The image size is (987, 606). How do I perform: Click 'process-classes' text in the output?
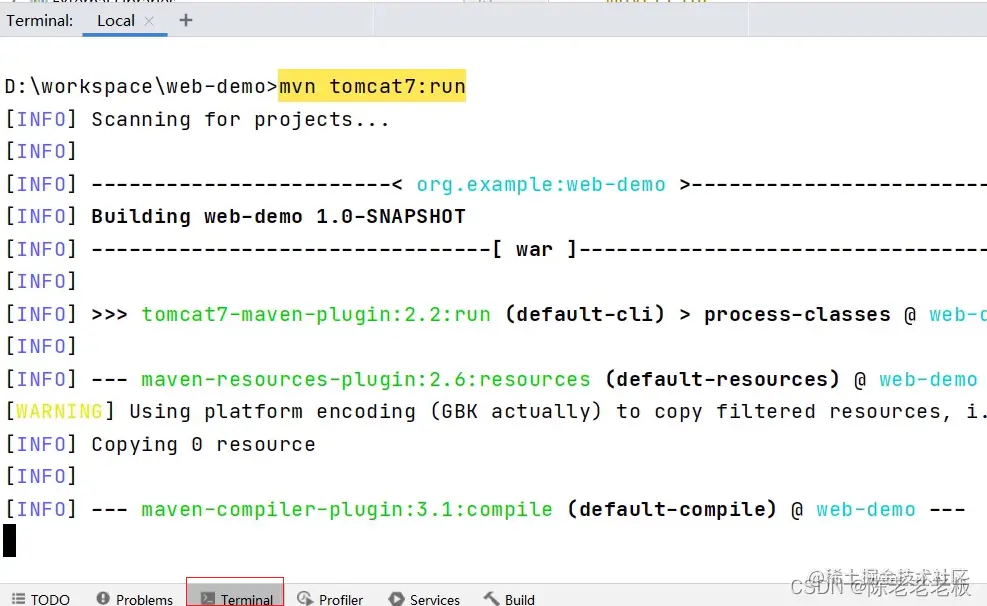pyautogui.click(x=797, y=314)
